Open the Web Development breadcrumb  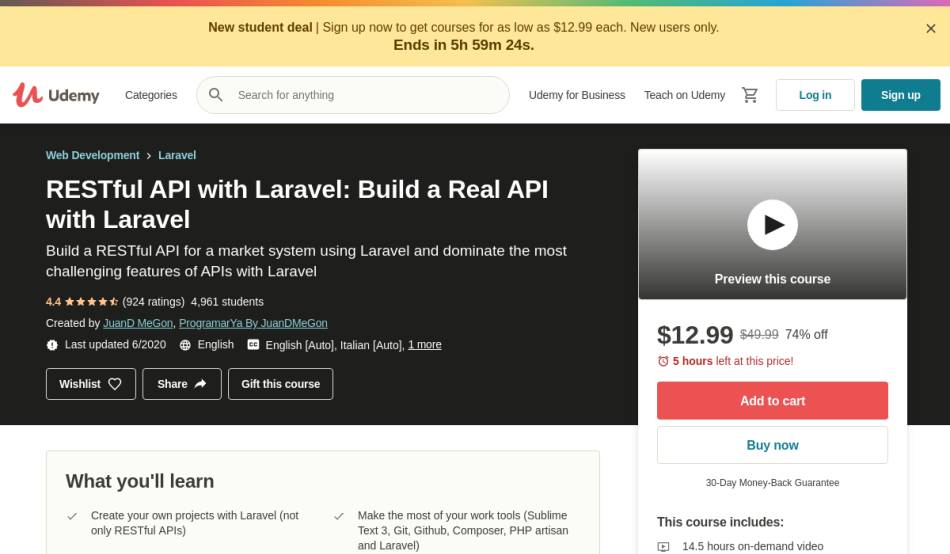(93, 155)
